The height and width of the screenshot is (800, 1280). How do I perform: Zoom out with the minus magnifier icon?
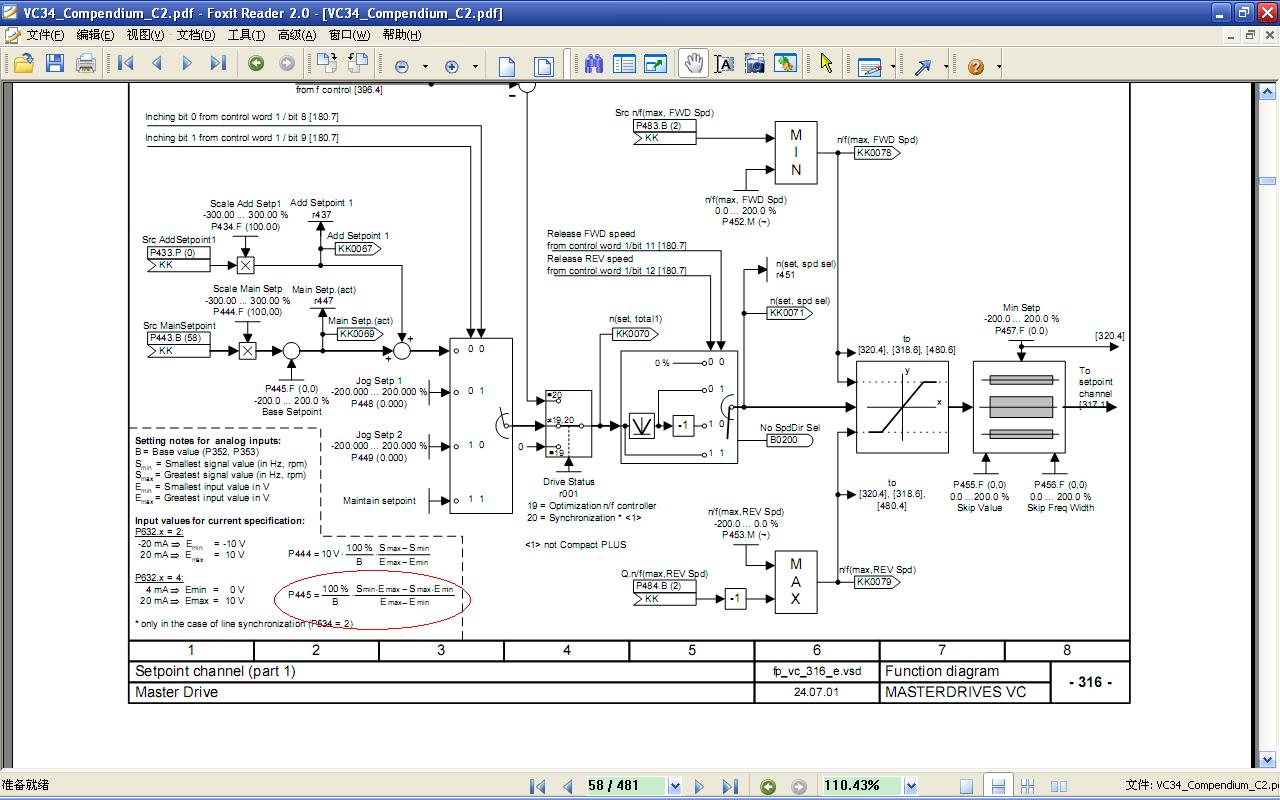click(x=402, y=66)
